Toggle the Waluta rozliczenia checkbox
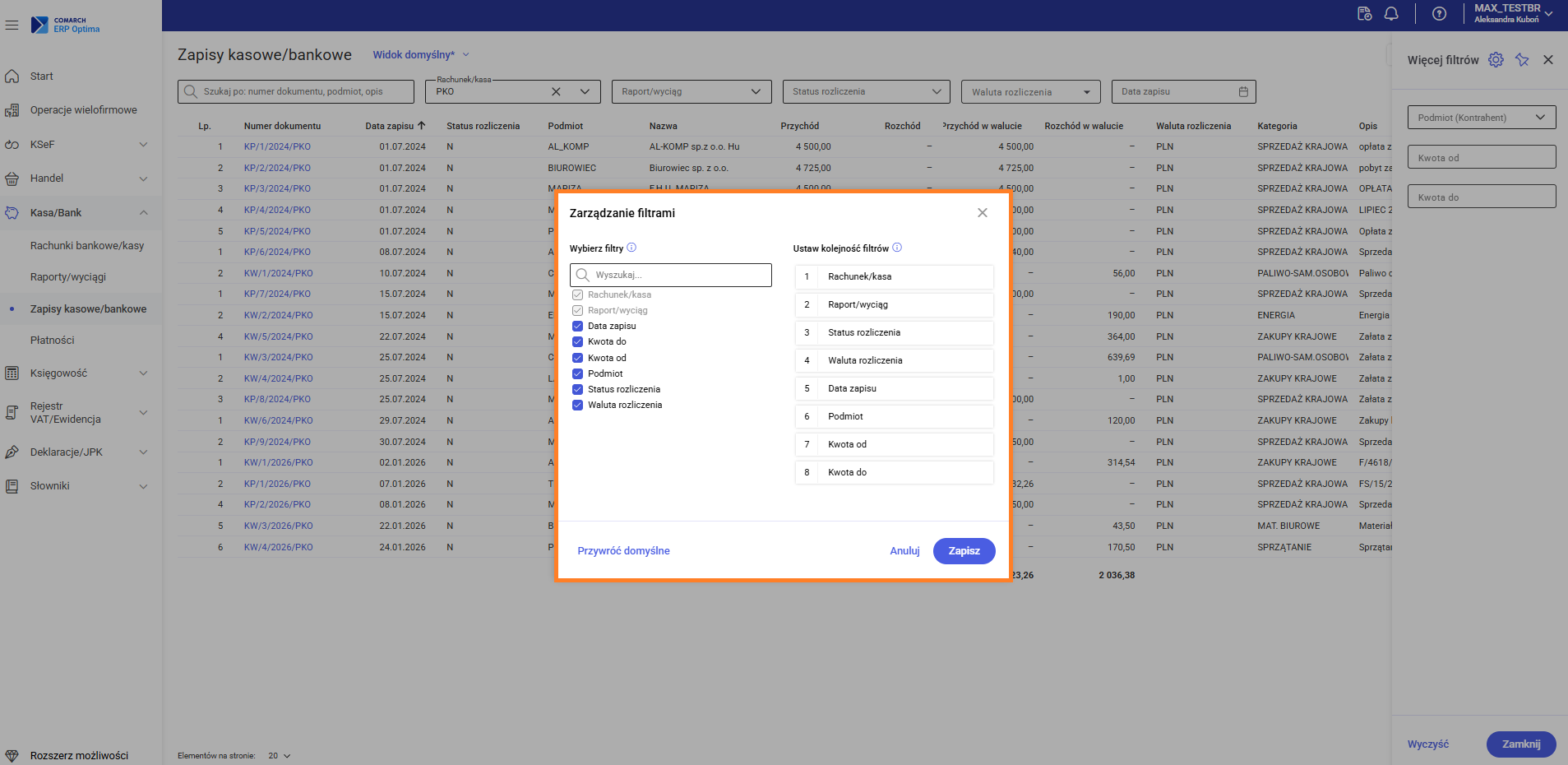1568x765 pixels. coord(577,405)
